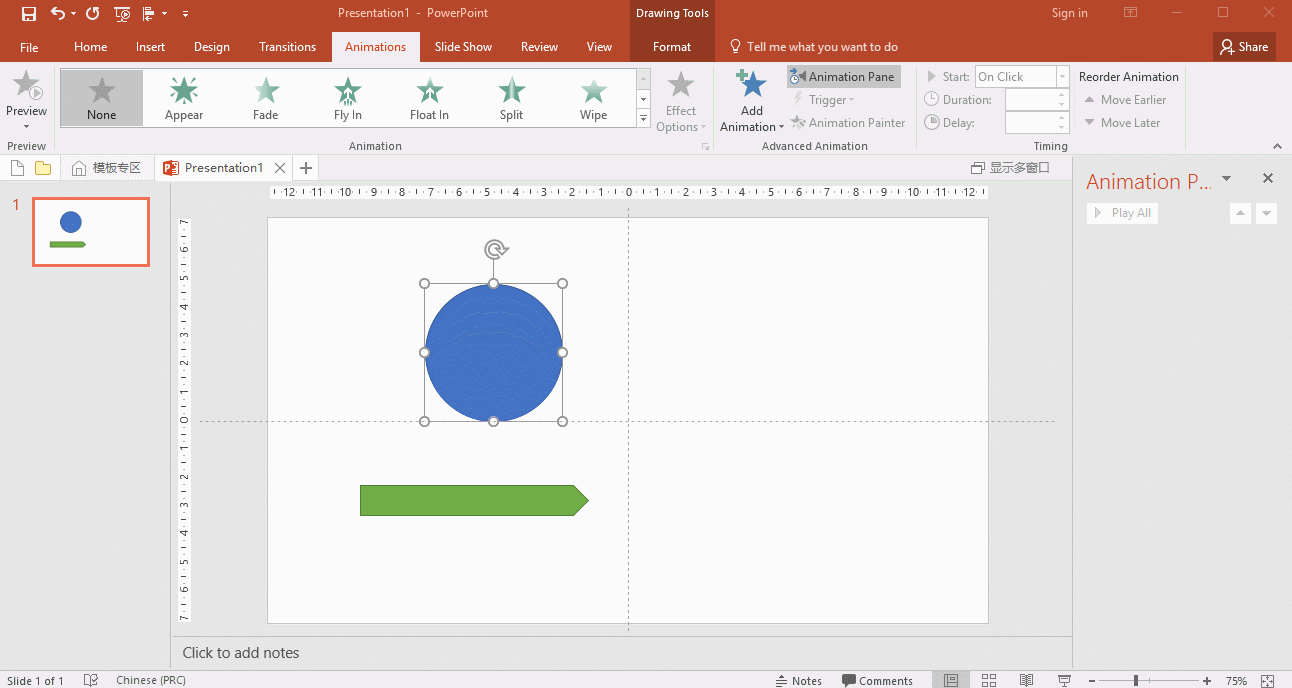Toggle the Animation Pane button
The width and height of the screenshot is (1292, 688).
pyautogui.click(x=843, y=77)
